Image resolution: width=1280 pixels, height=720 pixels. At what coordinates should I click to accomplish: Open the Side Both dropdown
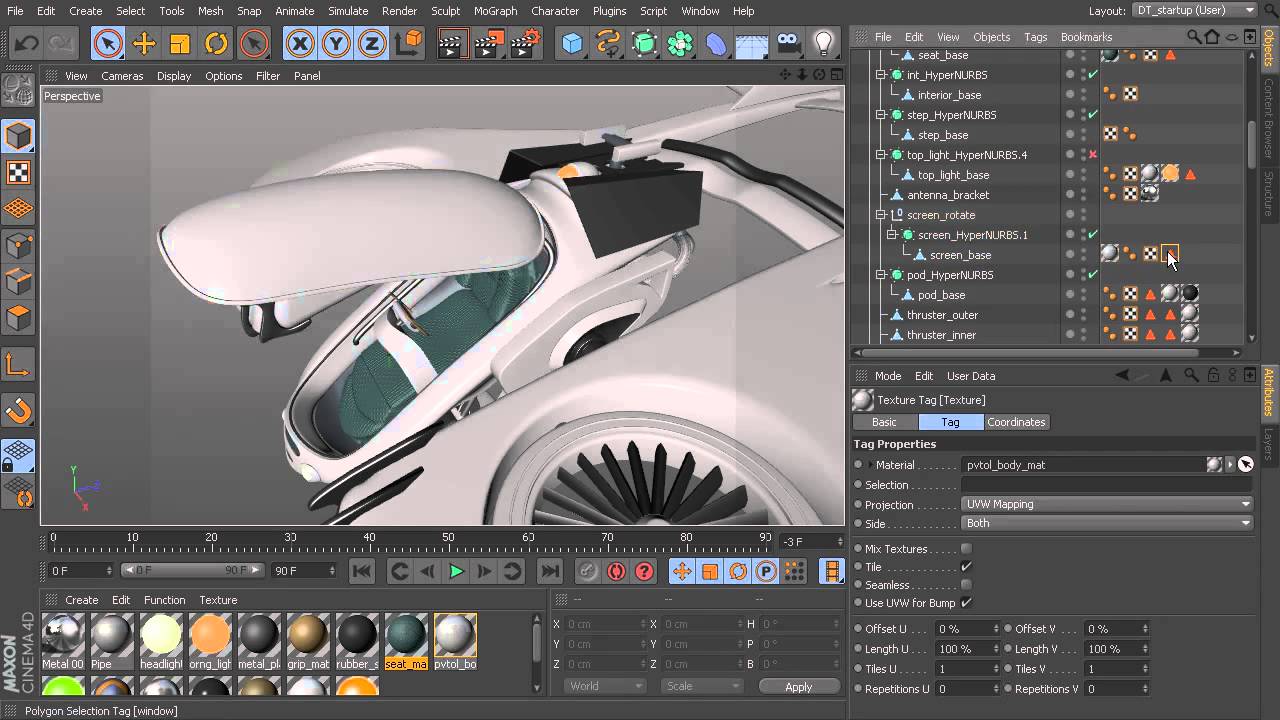click(1107, 523)
